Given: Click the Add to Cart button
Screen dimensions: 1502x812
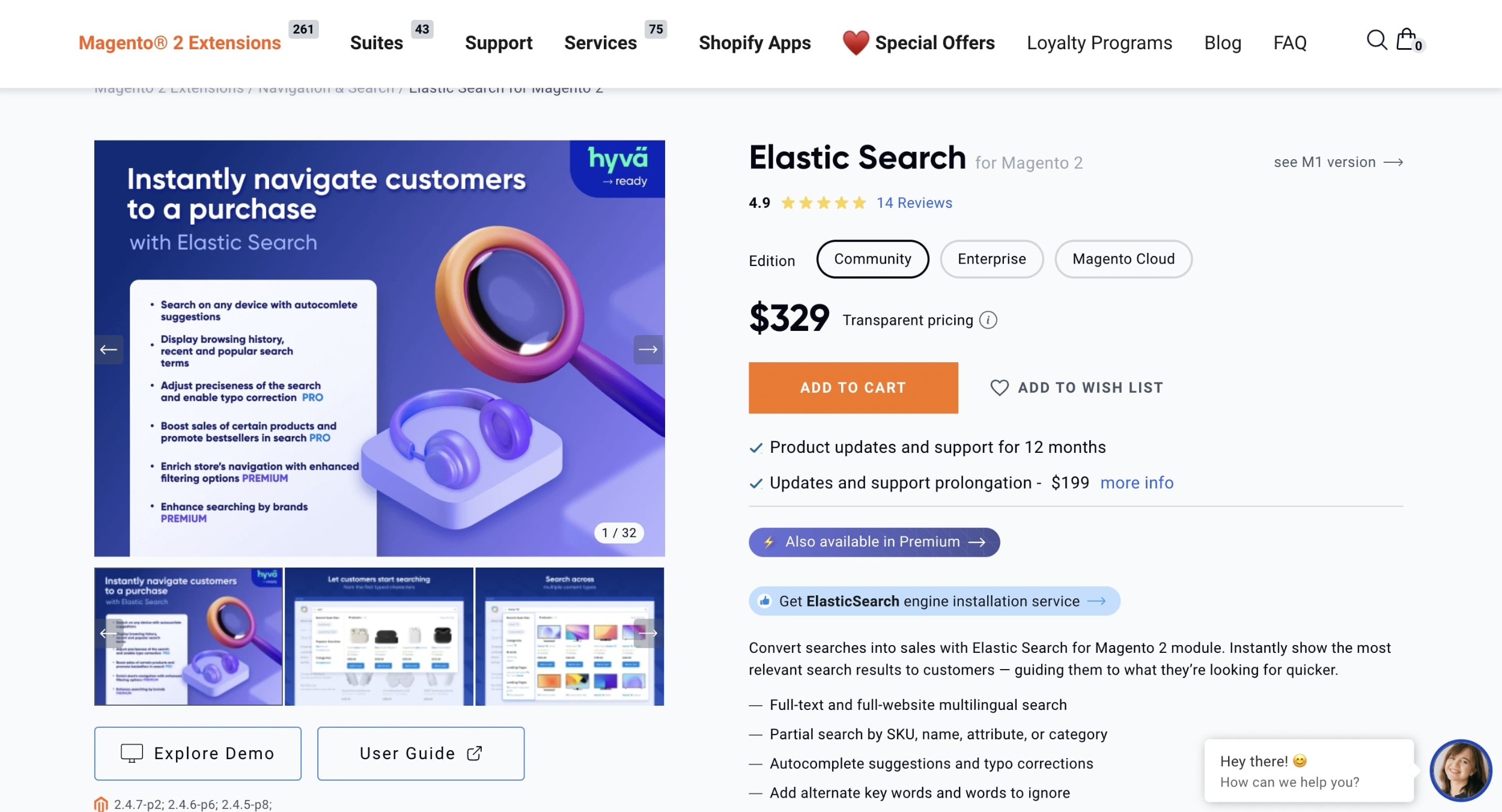Looking at the screenshot, I should pyautogui.click(x=853, y=387).
